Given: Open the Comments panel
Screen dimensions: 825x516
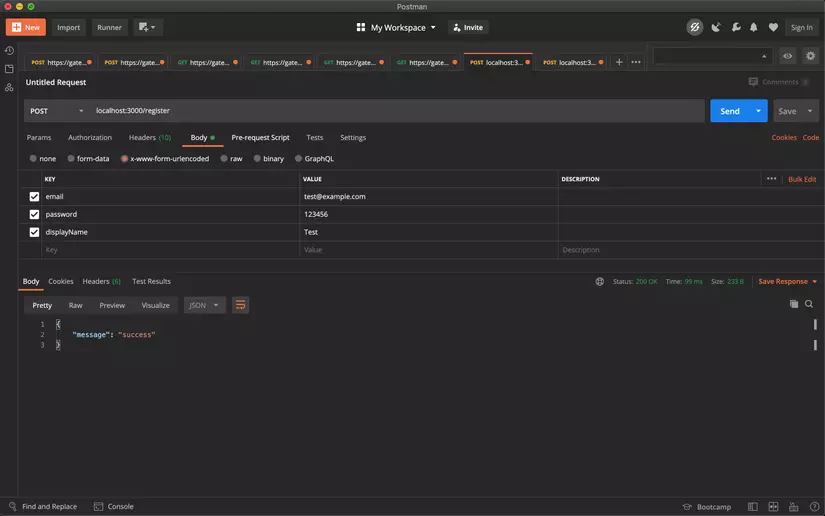Looking at the screenshot, I should click(778, 82).
